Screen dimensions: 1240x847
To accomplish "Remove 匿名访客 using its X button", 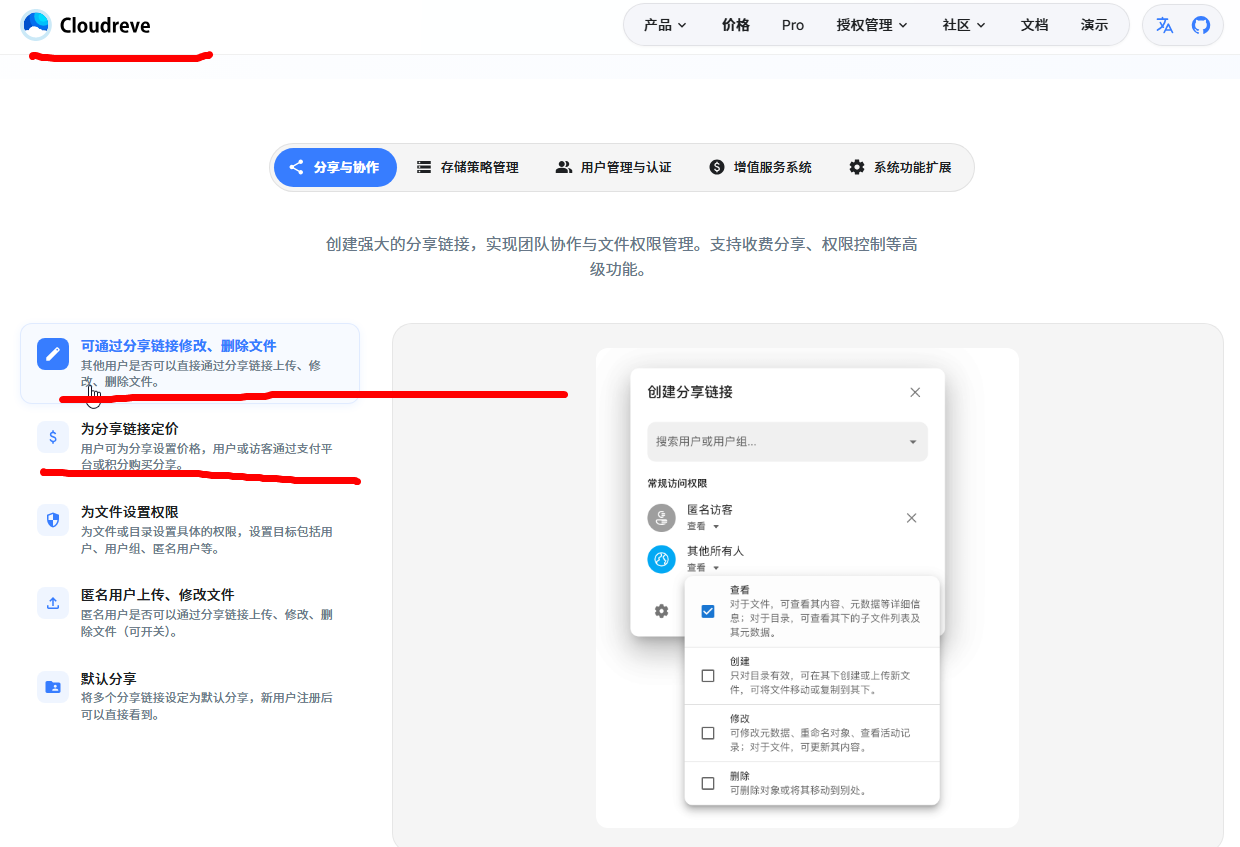I will pyautogui.click(x=911, y=518).
